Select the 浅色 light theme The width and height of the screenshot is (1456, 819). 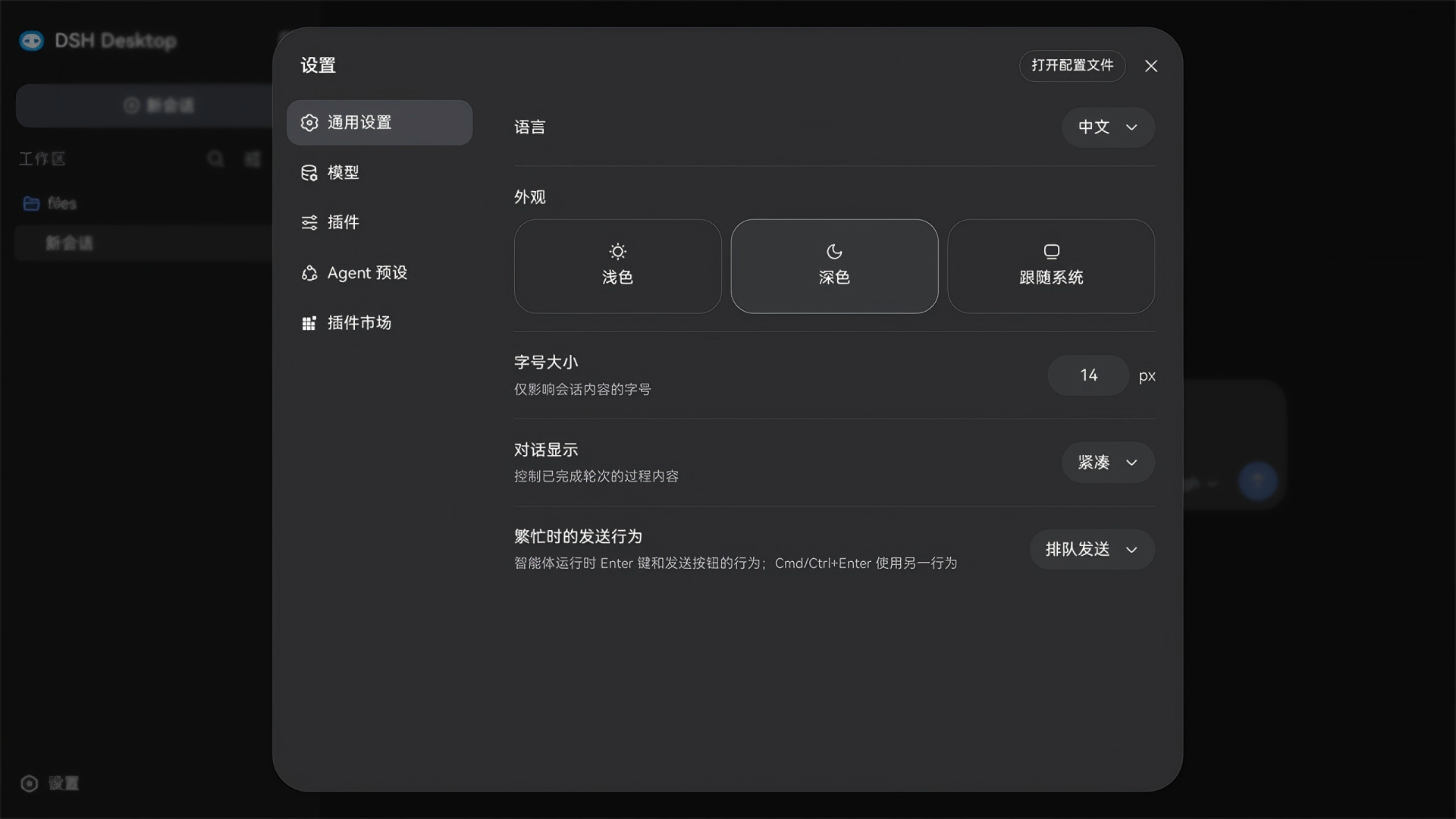(x=618, y=266)
